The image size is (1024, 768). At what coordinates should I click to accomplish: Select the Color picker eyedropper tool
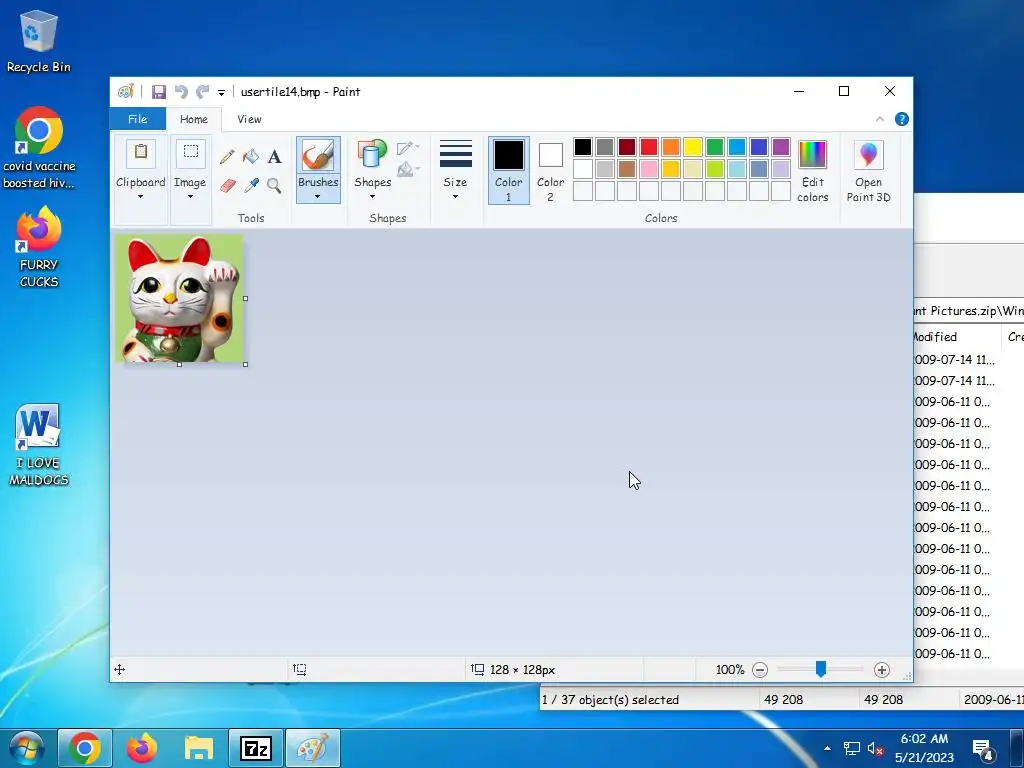click(x=251, y=185)
